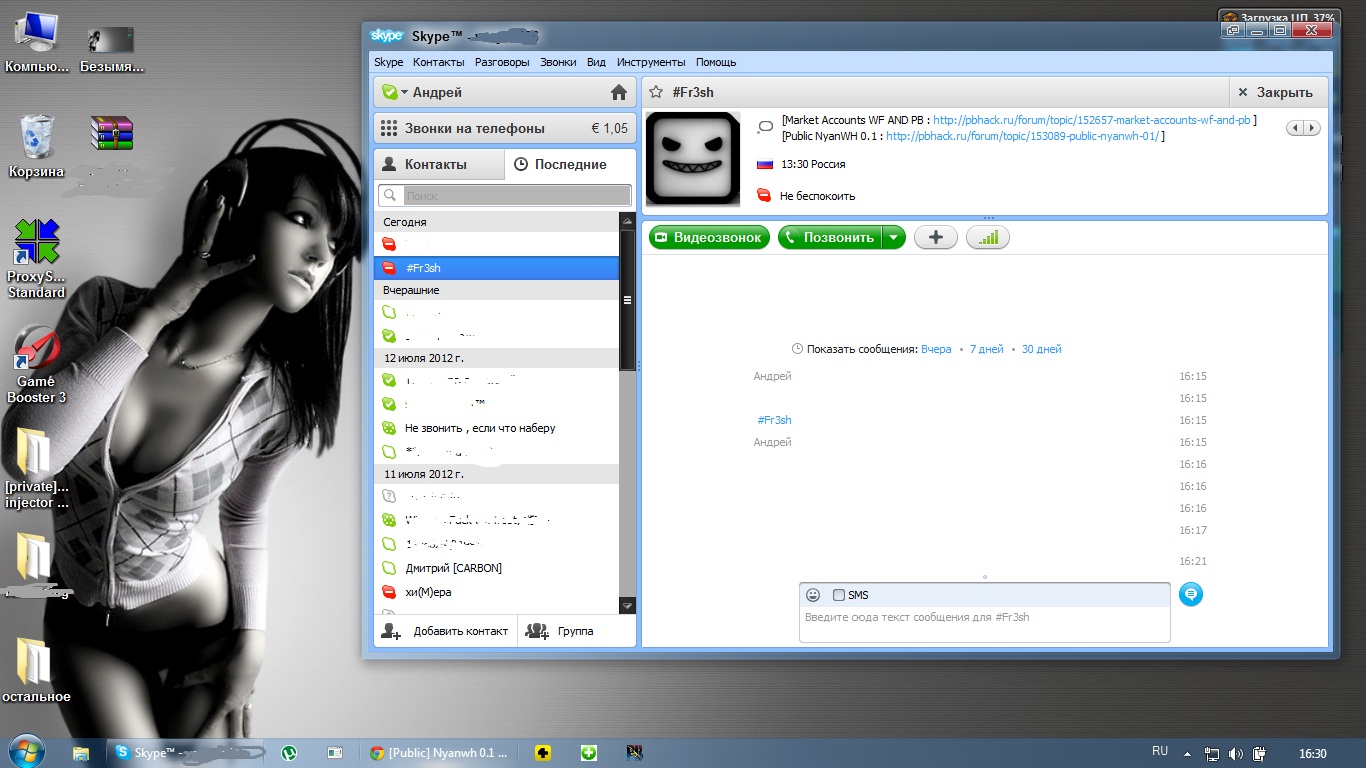Click the Skype home icon next to Андрей
1366x768 pixels.
(x=618, y=93)
